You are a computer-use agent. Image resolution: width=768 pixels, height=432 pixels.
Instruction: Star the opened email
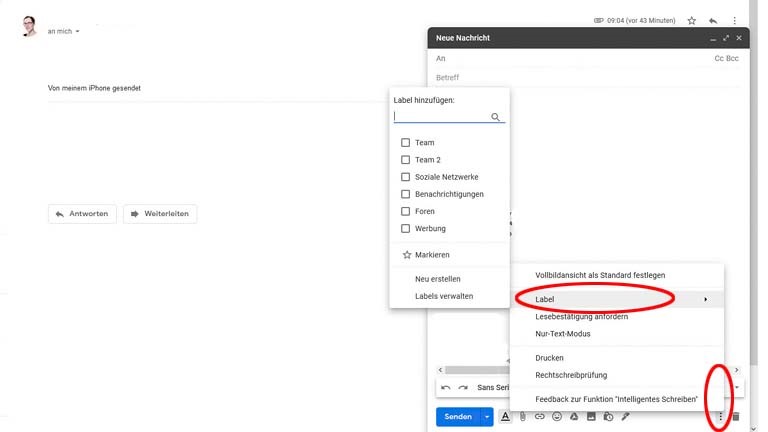pos(691,20)
